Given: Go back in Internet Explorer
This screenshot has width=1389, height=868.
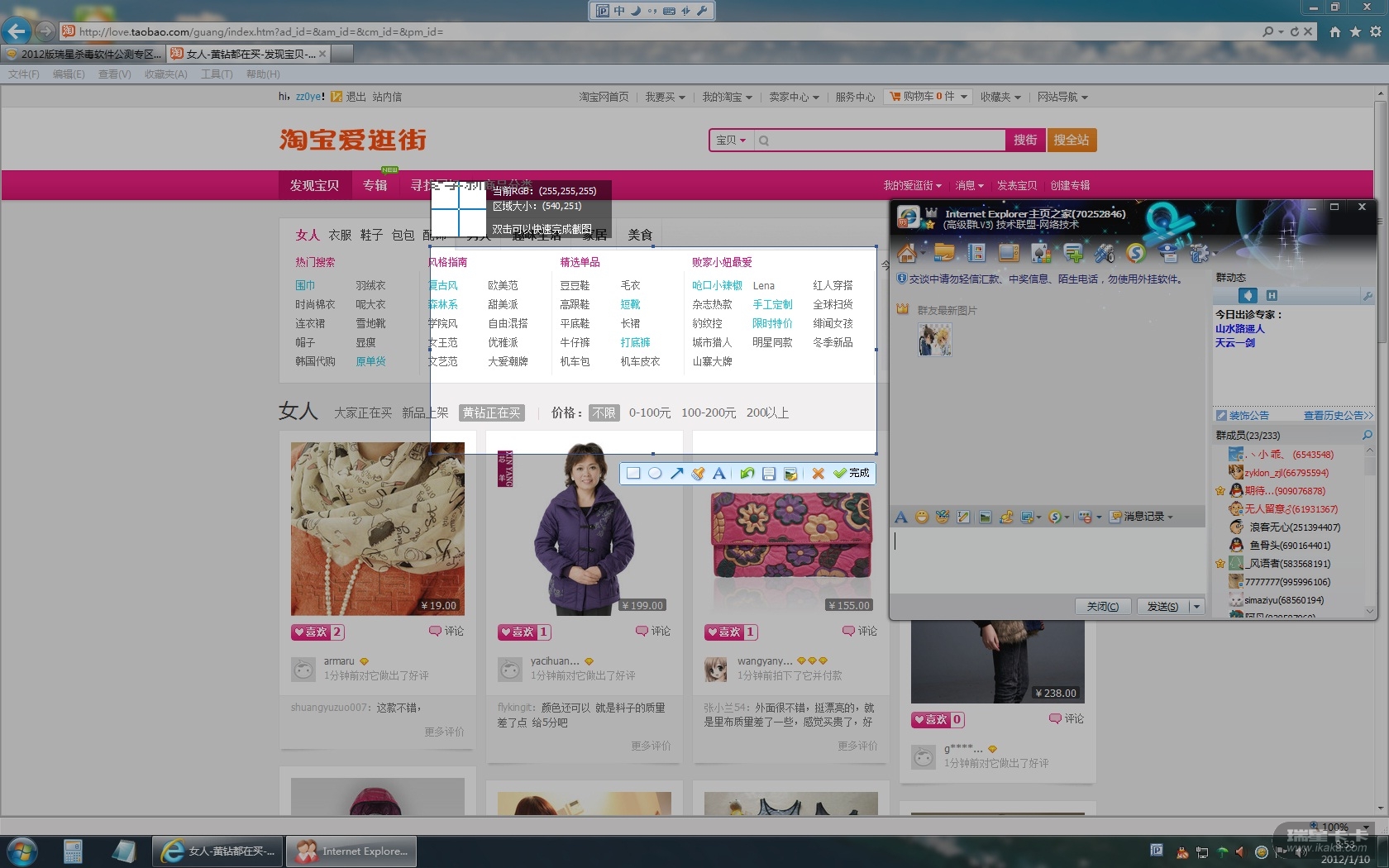Looking at the screenshot, I should (17, 31).
